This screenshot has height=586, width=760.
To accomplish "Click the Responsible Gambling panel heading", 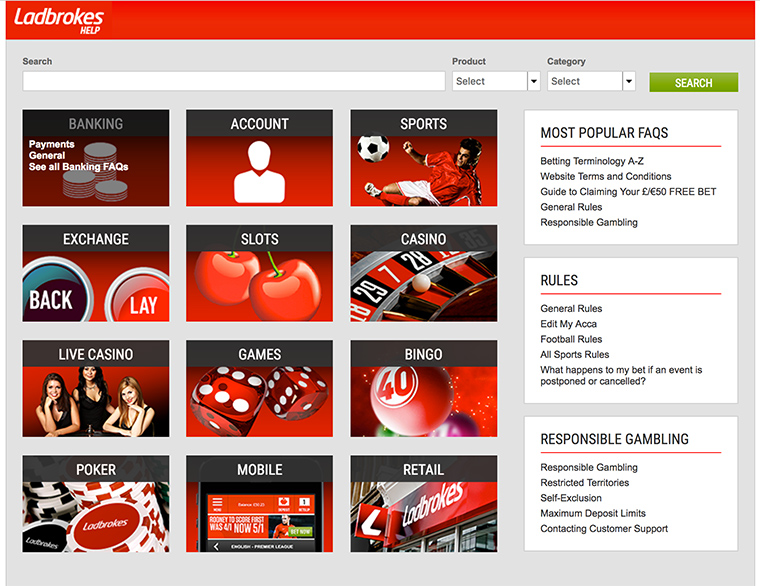I will 614,439.
